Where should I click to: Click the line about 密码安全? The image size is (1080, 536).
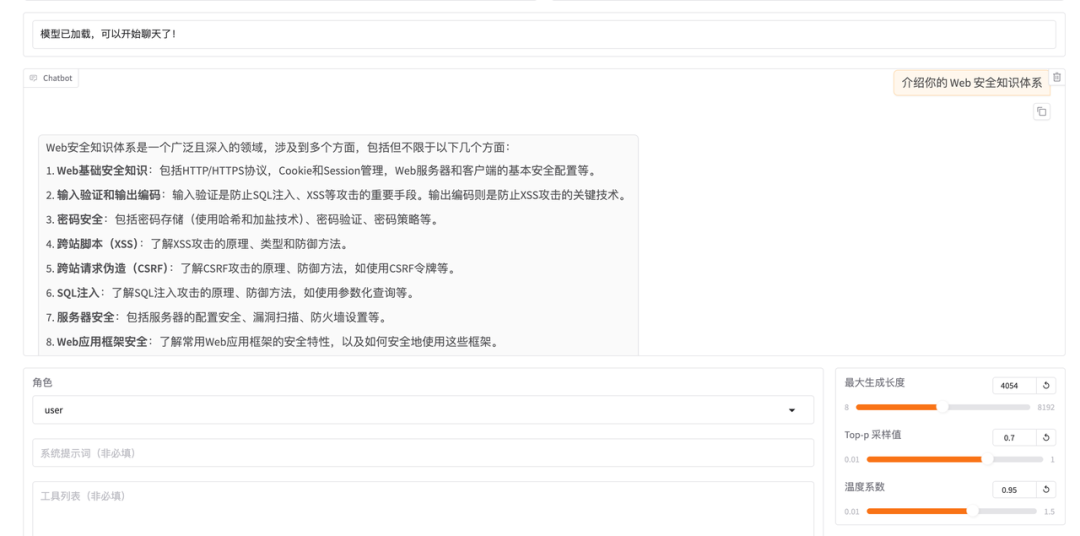(x=242, y=220)
